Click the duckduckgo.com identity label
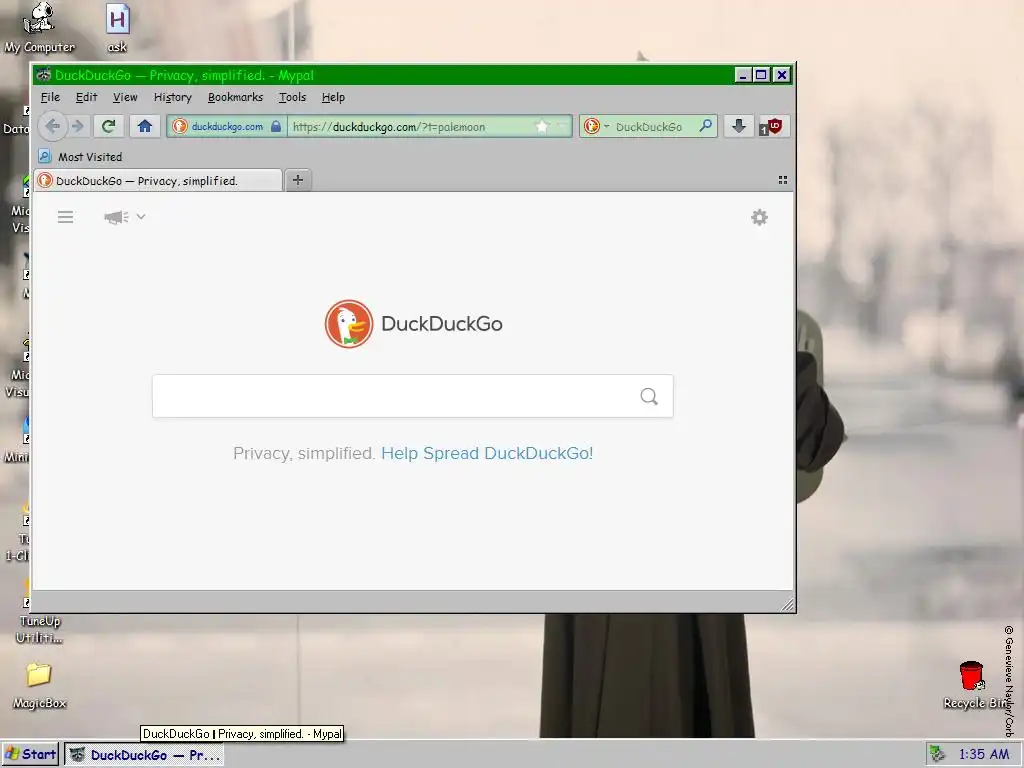Viewport: 1024px width, 768px height. coord(227,127)
